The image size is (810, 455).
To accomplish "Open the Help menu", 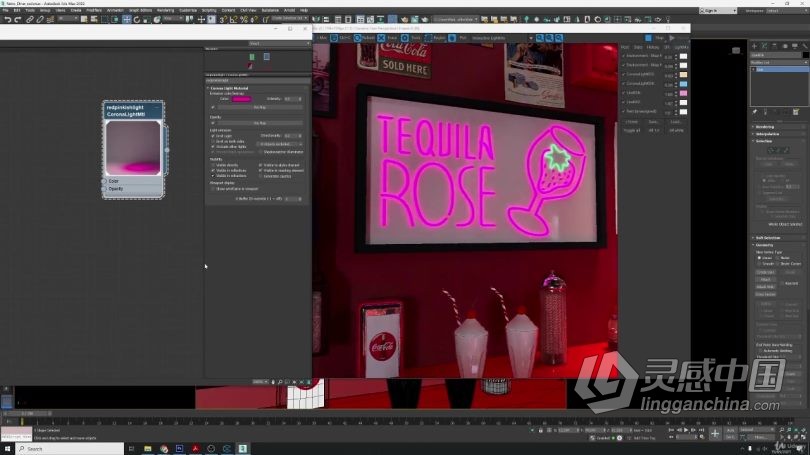I will pyautogui.click(x=304, y=10).
